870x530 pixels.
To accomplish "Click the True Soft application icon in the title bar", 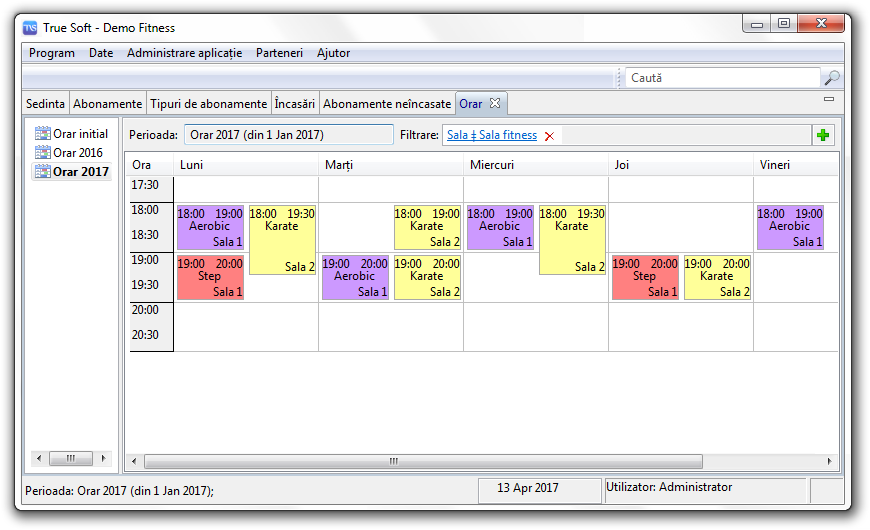I will point(31,28).
